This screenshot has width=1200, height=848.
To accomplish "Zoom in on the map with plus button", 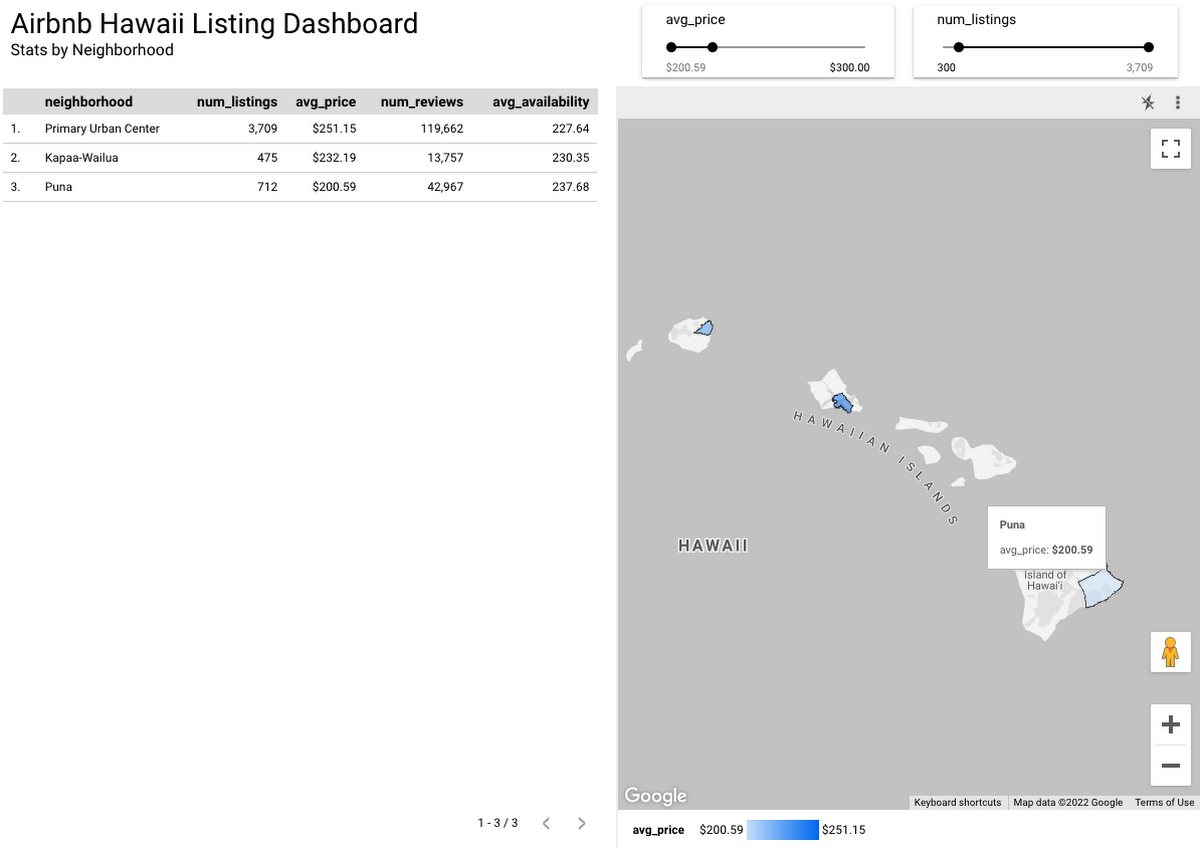I will click(x=1171, y=724).
